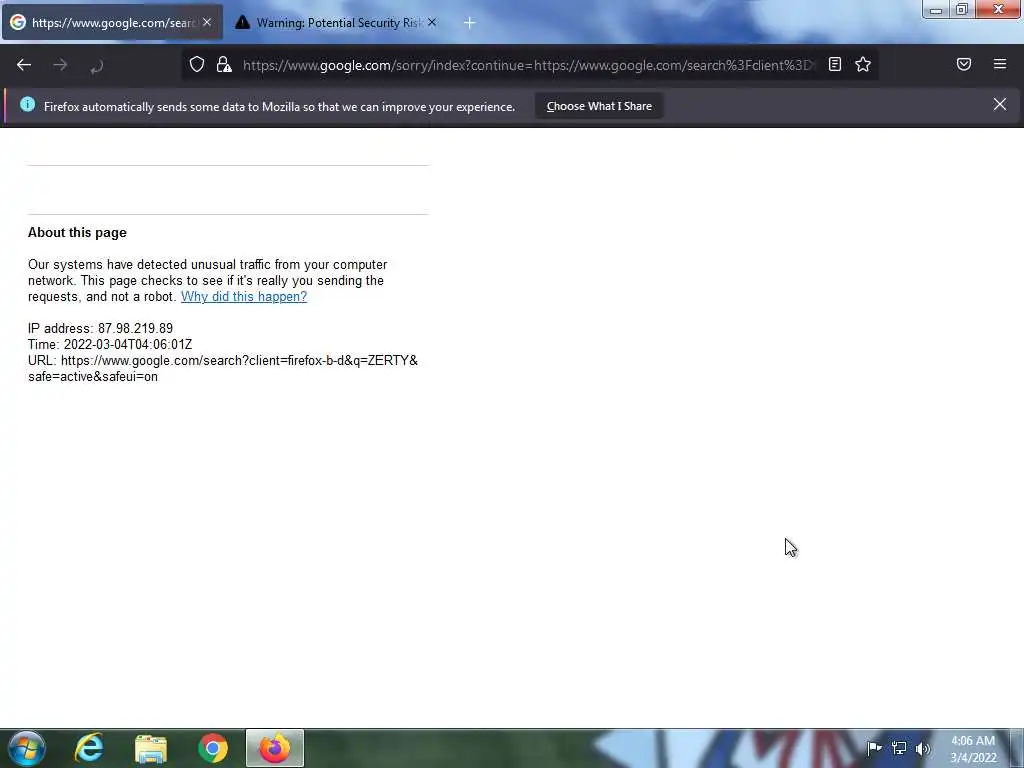
Task: Open Windows Explorer from the taskbar
Action: point(151,748)
